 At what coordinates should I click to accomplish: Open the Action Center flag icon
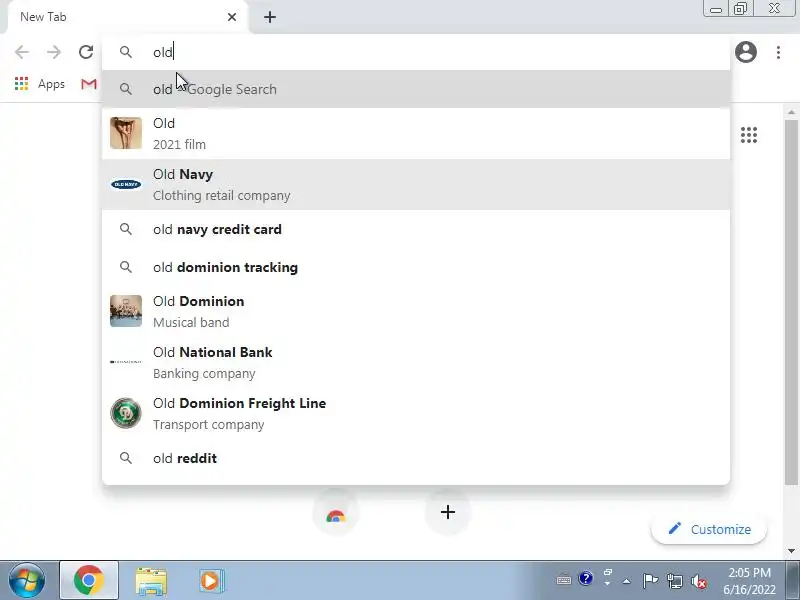click(650, 581)
